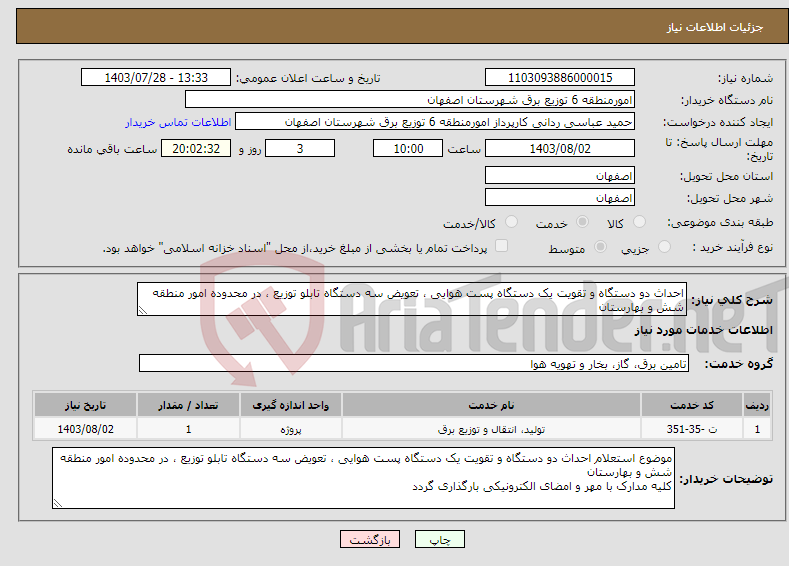Click the چاپ print button
Viewport: 789px width, 566px height.
click(439, 539)
